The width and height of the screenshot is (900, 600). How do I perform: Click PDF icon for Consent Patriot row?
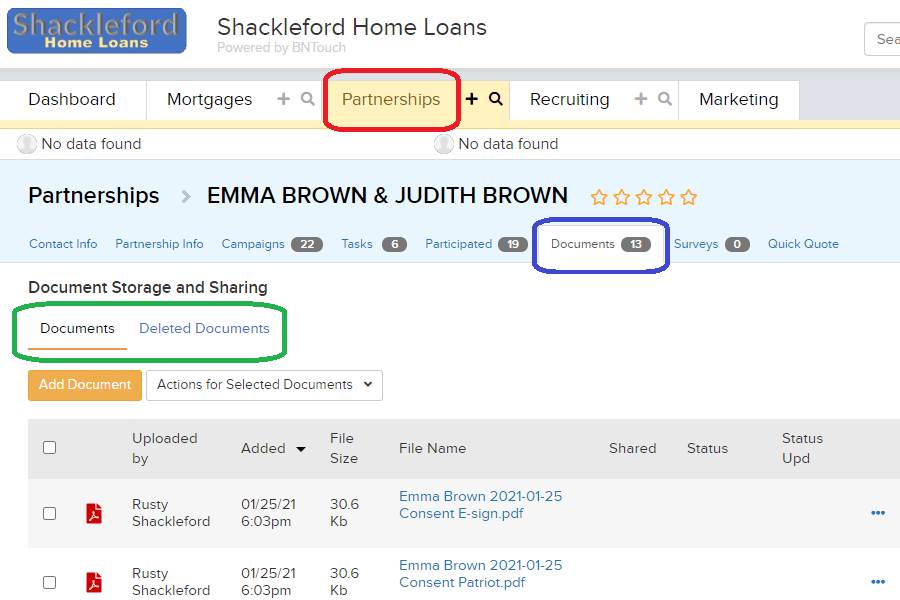click(x=94, y=582)
